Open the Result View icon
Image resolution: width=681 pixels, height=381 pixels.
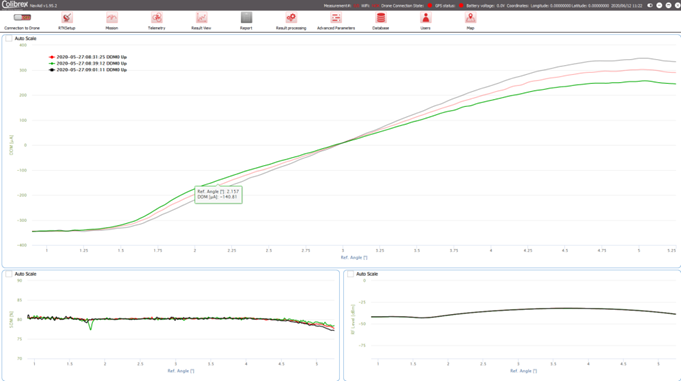[202, 18]
